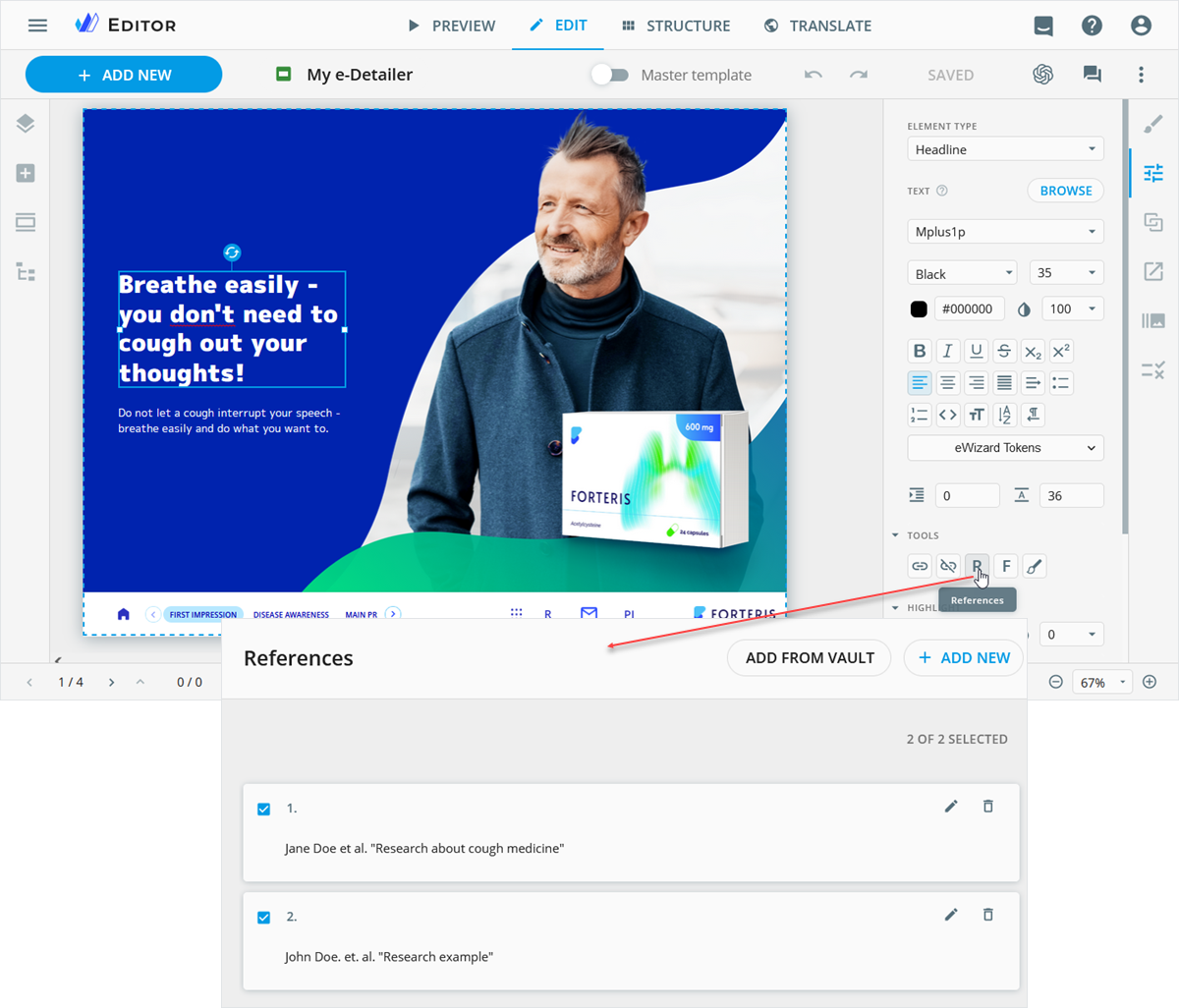Delete reference 2 with the trash icon
Screen dimensions: 1179x1008
point(987,915)
